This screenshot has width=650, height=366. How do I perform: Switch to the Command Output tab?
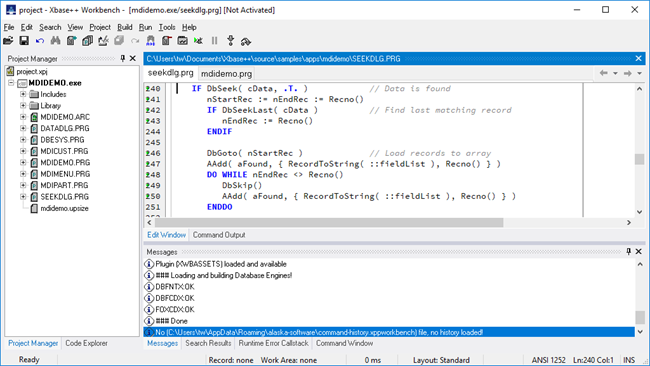[219, 235]
